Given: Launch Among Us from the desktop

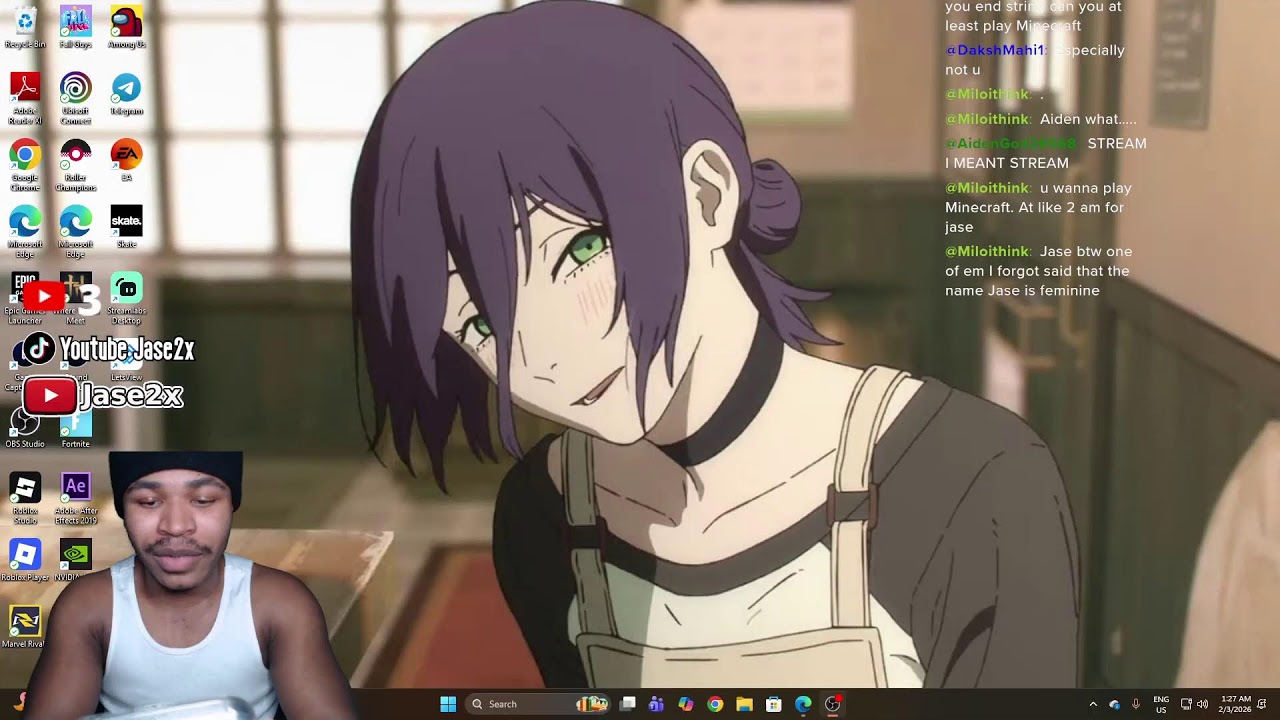Looking at the screenshot, I should [126, 27].
